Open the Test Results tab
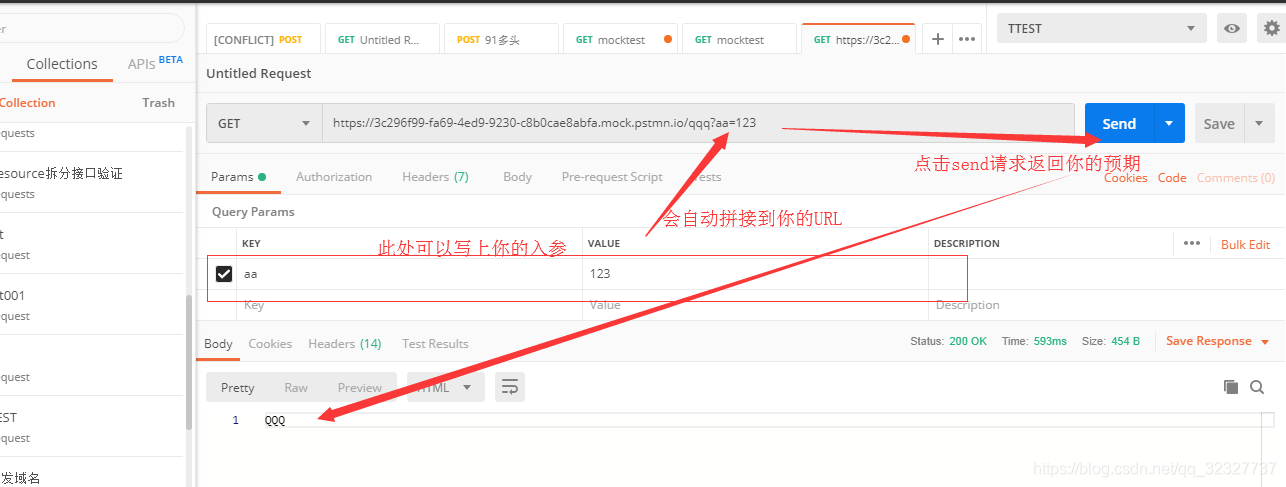The width and height of the screenshot is (1286, 487). [435, 344]
